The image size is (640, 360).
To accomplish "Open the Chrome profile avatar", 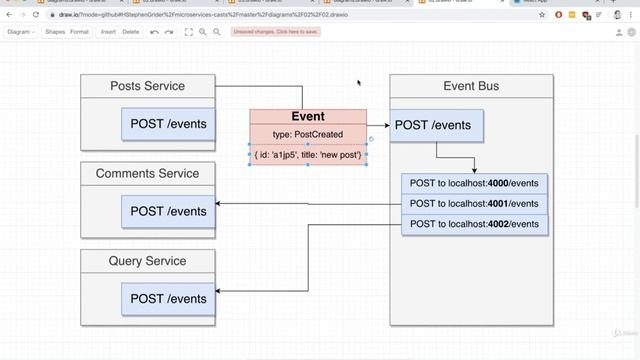I will coord(617,15).
